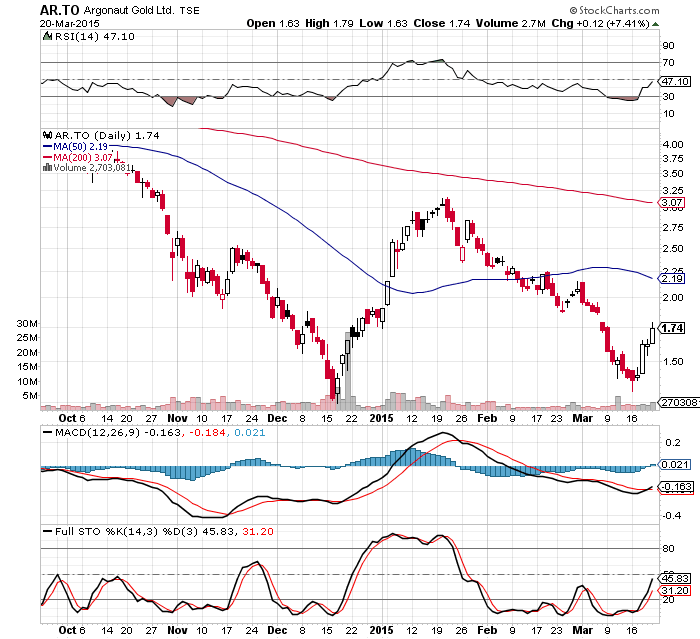Screen dimensions: 700x639
Task: Click the 70 level on RSI axis
Action: [x=668, y=63]
